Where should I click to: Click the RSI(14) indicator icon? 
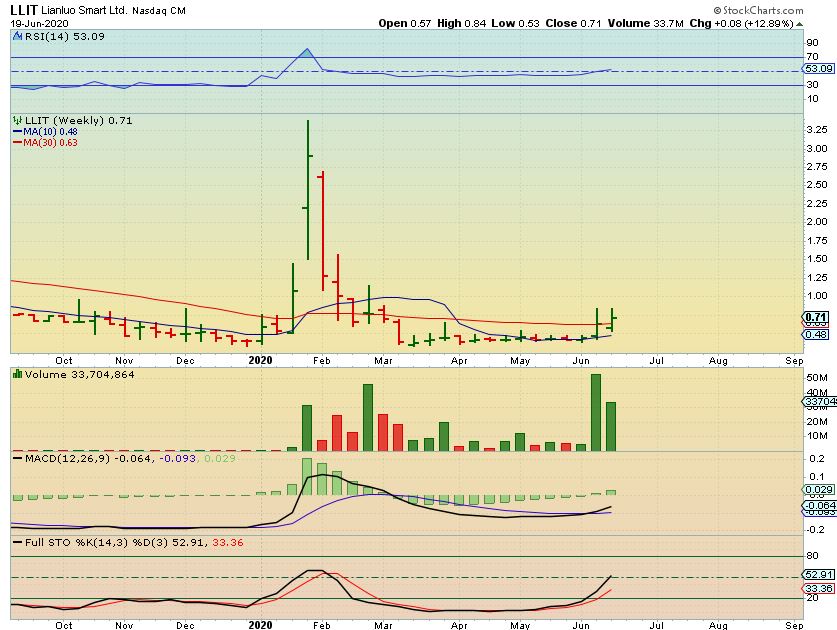[x=15, y=36]
